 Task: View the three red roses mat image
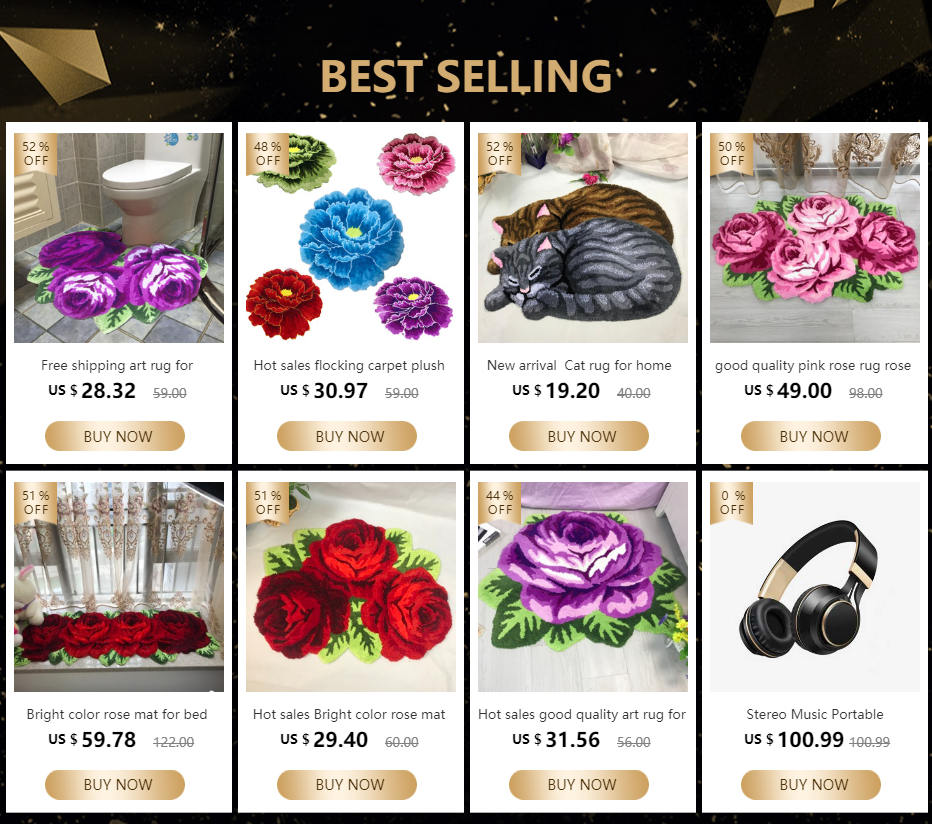pos(351,587)
